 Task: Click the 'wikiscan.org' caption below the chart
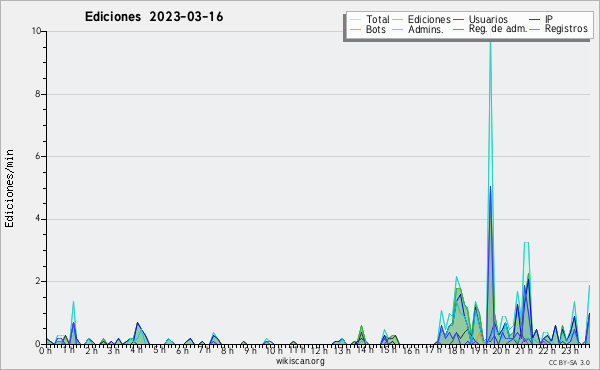point(300,361)
